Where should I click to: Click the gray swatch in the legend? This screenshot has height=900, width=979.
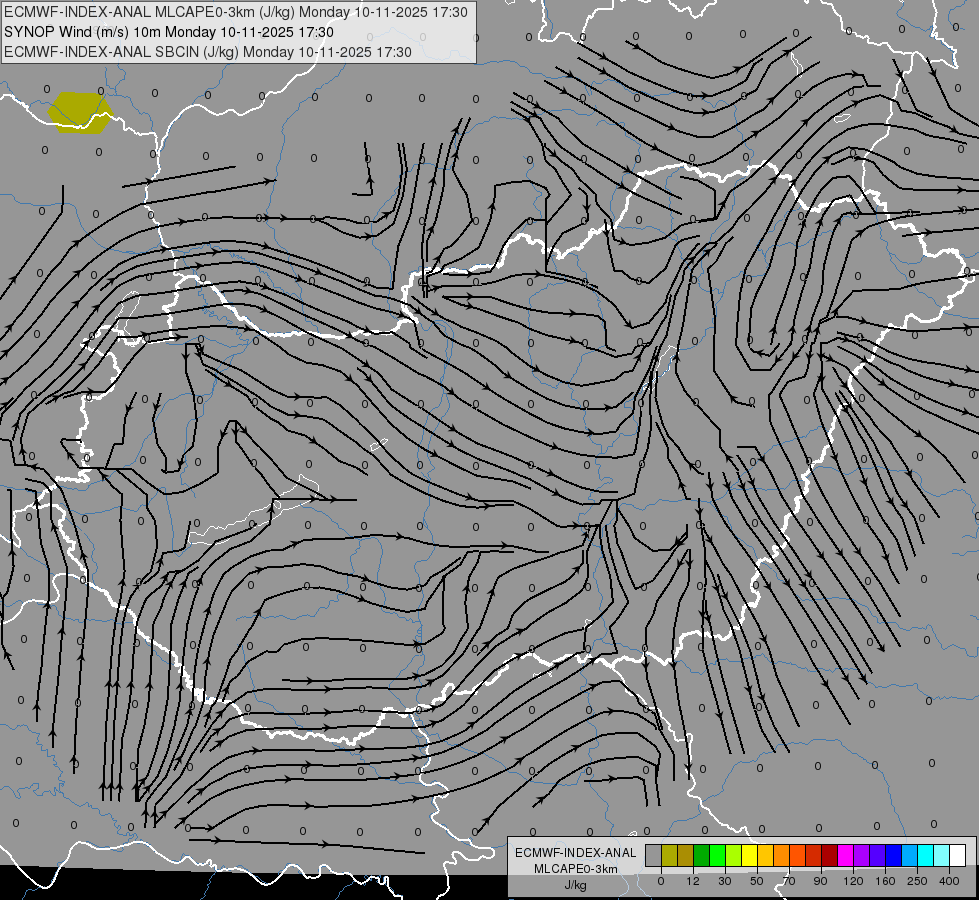[653, 855]
